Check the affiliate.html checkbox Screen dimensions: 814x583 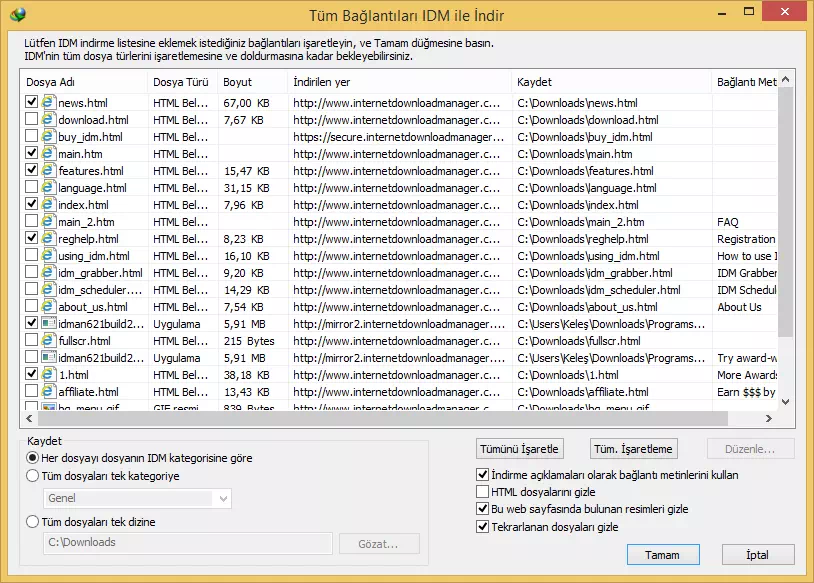tap(31, 391)
